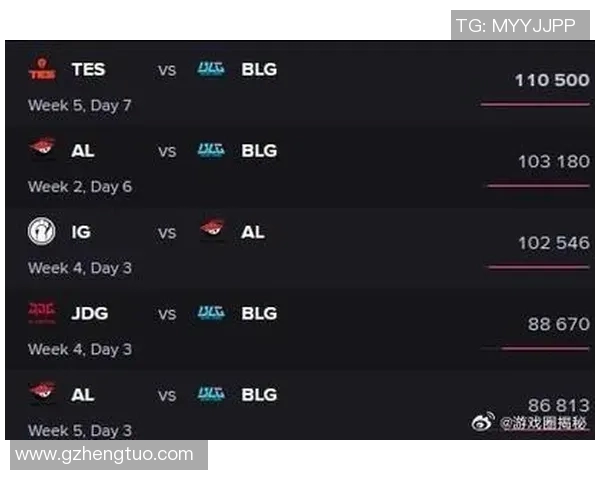Click the TG: MYYJJPP label
This screenshot has height=480, width=600.
tap(516, 26)
